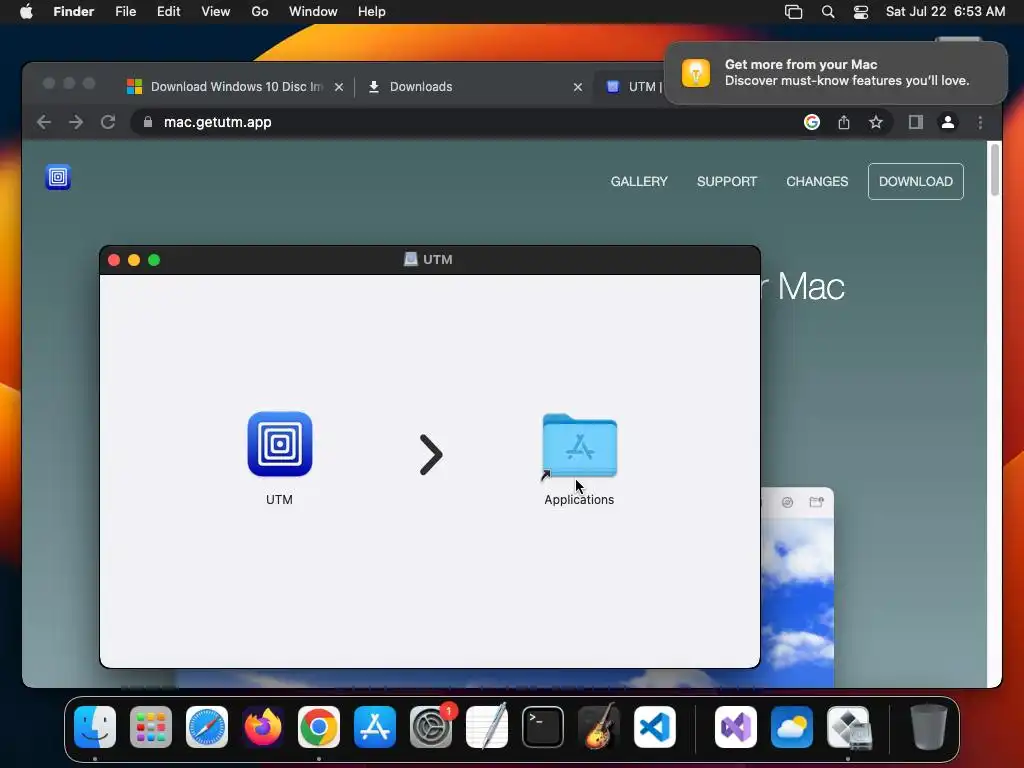Click the Stage Manager menu bar icon

(x=793, y=12)
